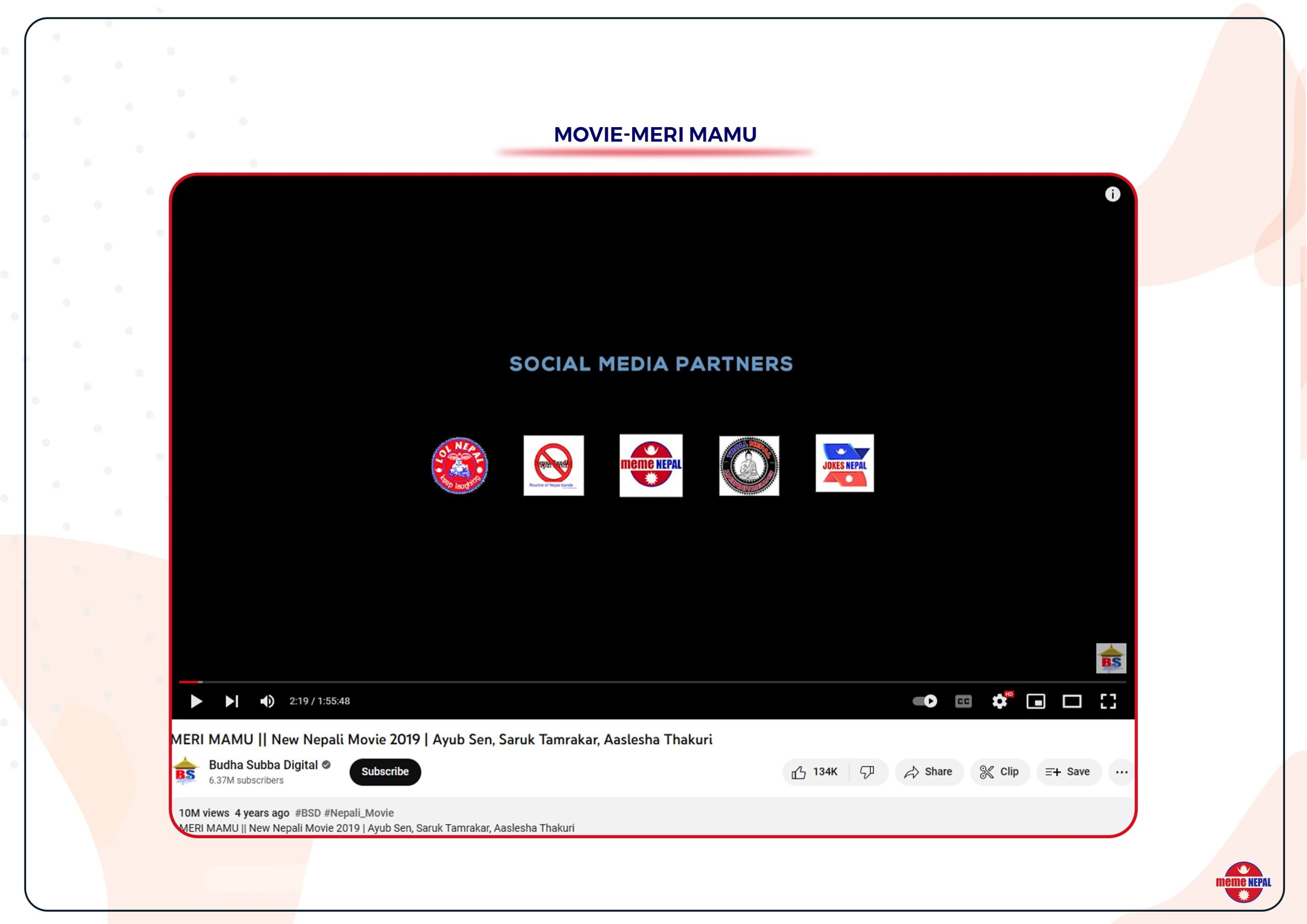Save the video to a playlist

1068,771
